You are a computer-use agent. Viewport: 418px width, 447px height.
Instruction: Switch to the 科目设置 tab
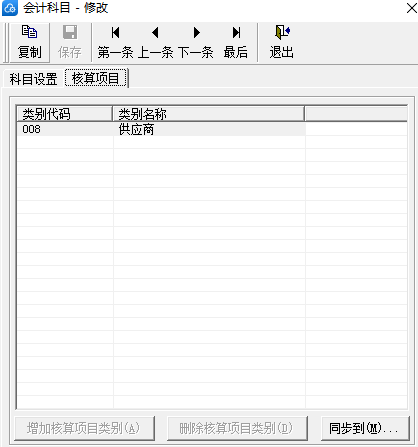(x=33, y=79)
